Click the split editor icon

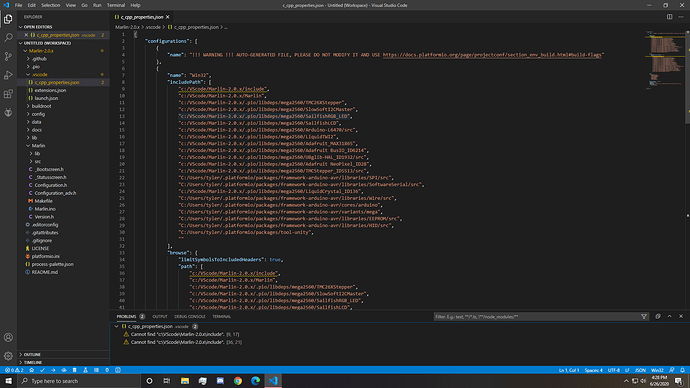pyautogui.click(x=669, y=17)
